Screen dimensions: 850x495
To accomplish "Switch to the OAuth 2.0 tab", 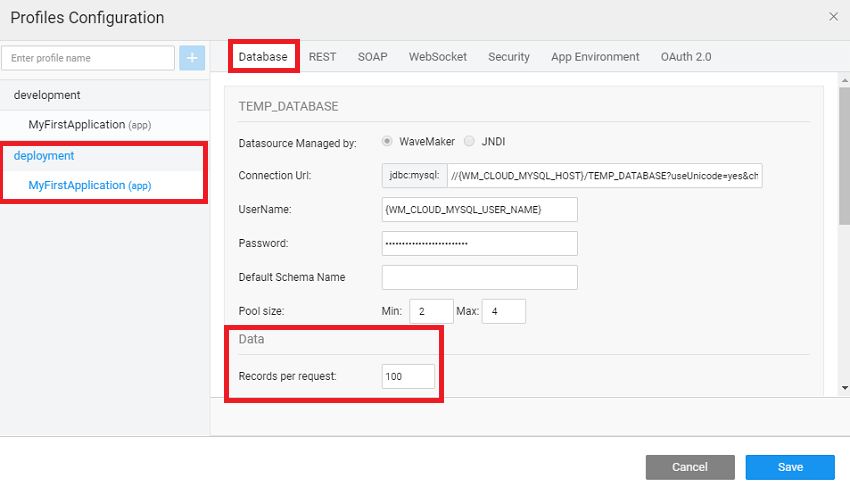I will click(686, 57).
